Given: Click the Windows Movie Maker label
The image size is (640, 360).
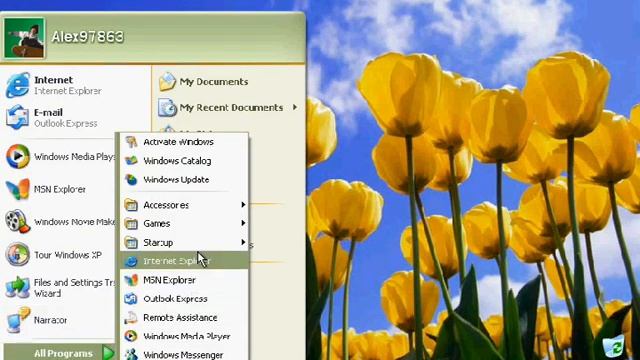Looking at the screenshot, I should [x=75, y=222].
